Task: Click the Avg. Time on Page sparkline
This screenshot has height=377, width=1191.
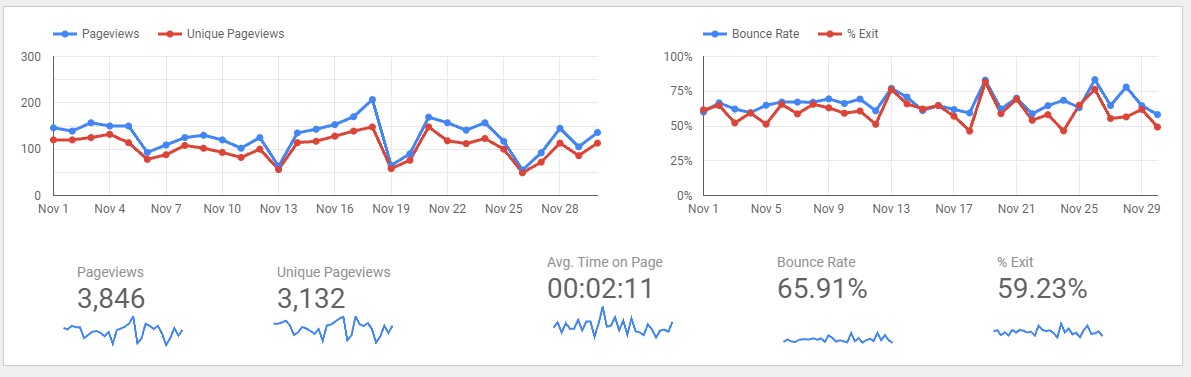Action: [x=613, y=322]
